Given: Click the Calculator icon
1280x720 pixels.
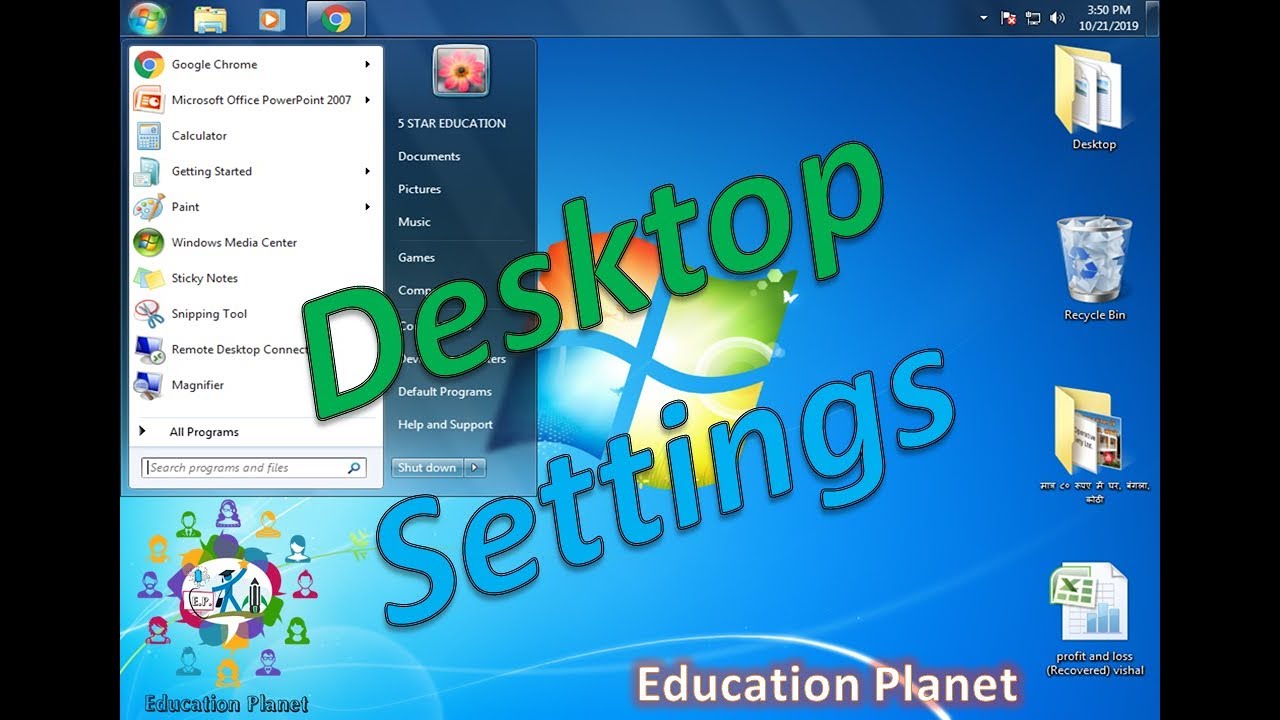Looking at the screenshot, I should coord(149,136).
